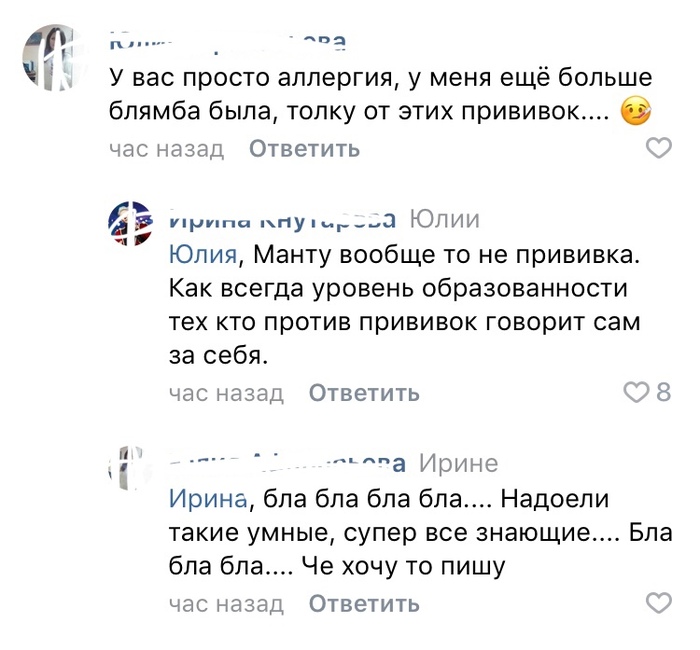This screenshot has height=650, width=700.
Task: Reply to the 'Че хочу то пишу' comment
Action: (364, 604)
